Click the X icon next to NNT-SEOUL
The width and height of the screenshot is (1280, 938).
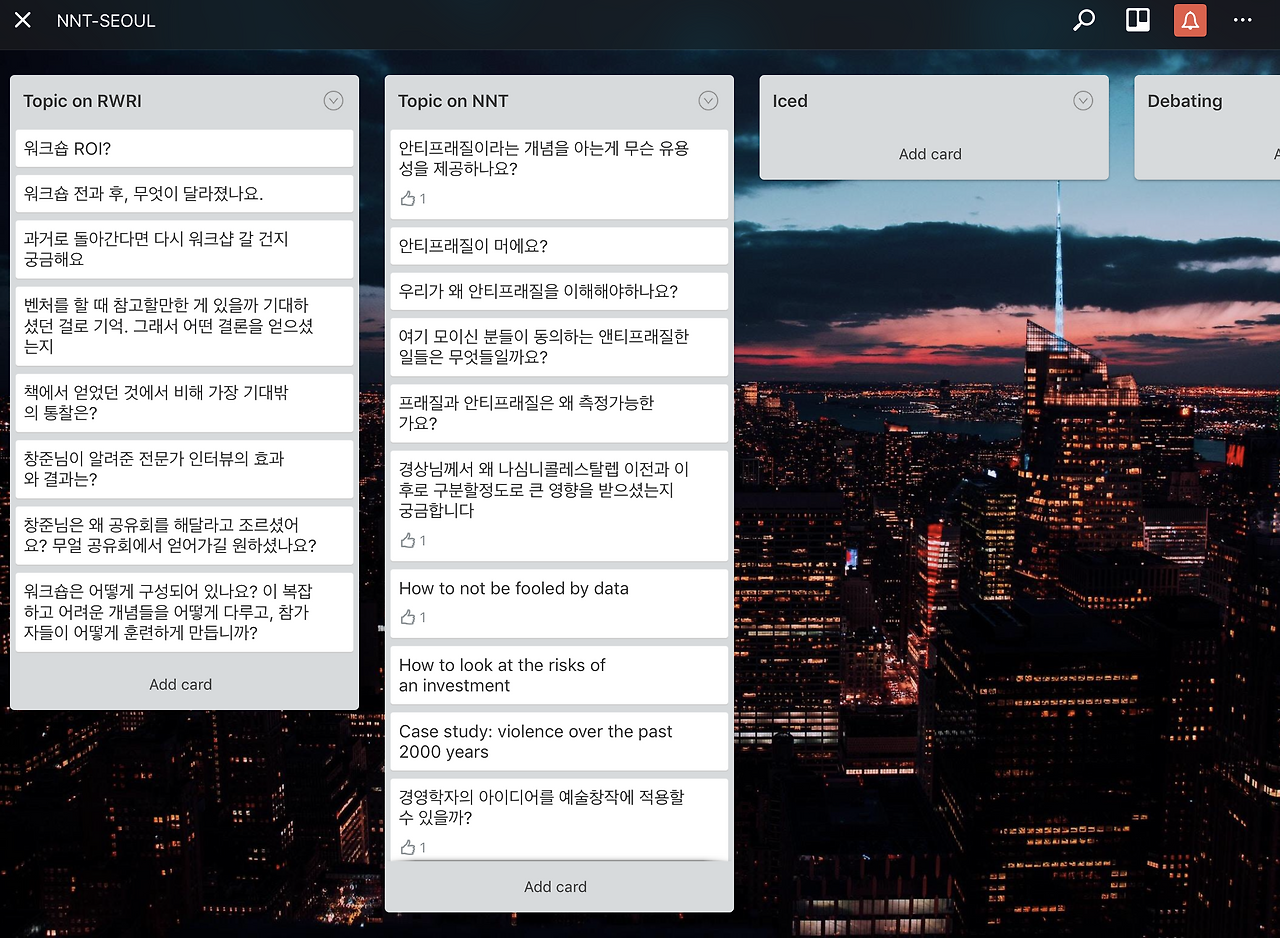[x=22, y=20]
